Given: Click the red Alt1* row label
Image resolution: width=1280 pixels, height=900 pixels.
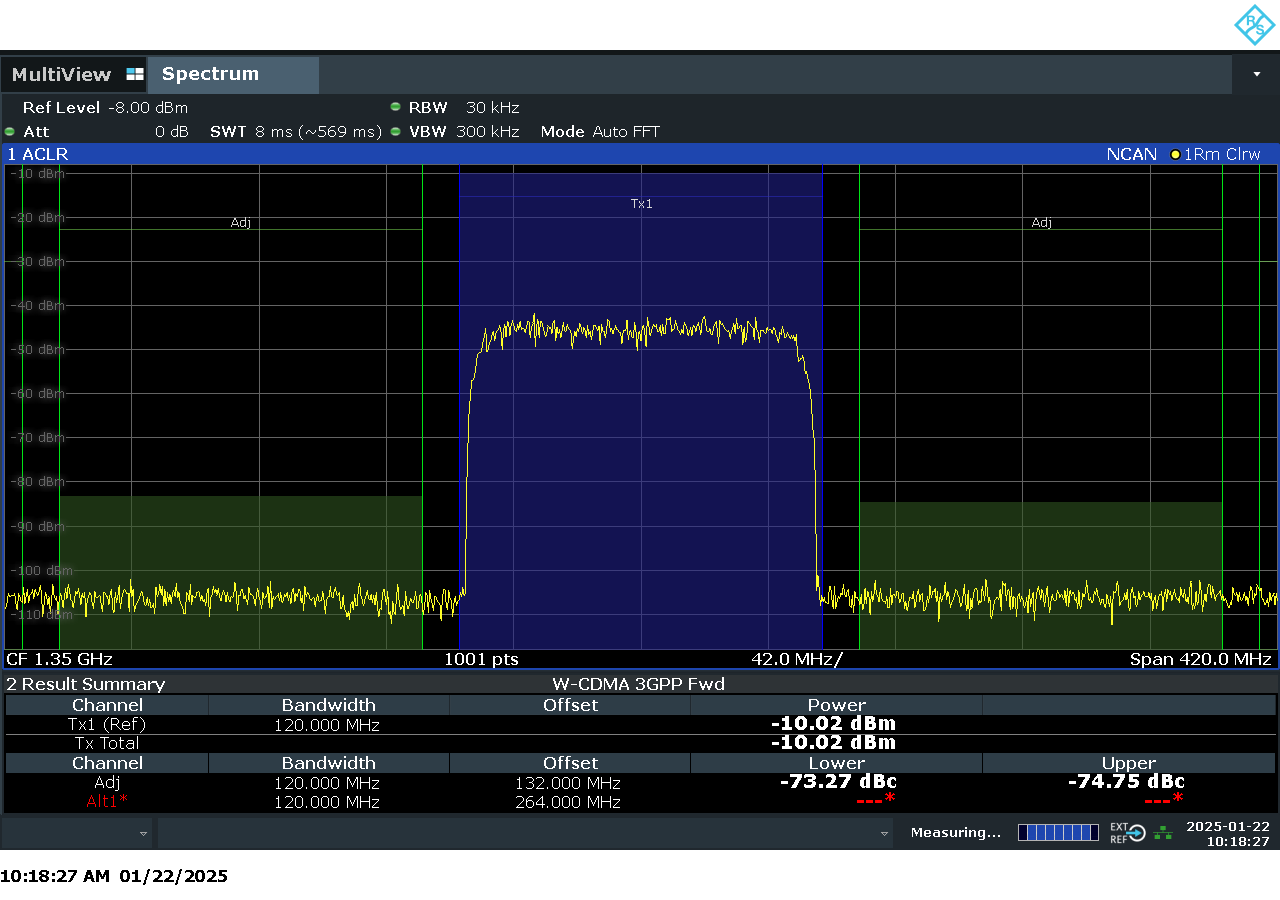Looking at the screenshot, I should click(x=107, y=802).
